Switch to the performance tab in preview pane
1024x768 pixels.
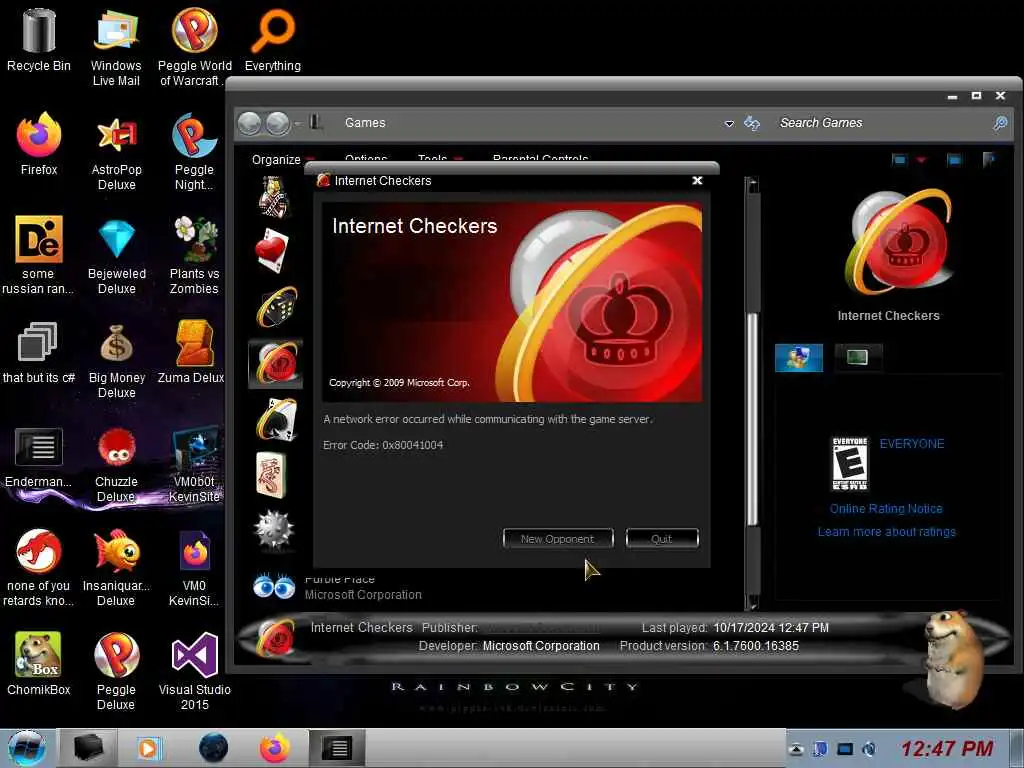tap(858, 358)
